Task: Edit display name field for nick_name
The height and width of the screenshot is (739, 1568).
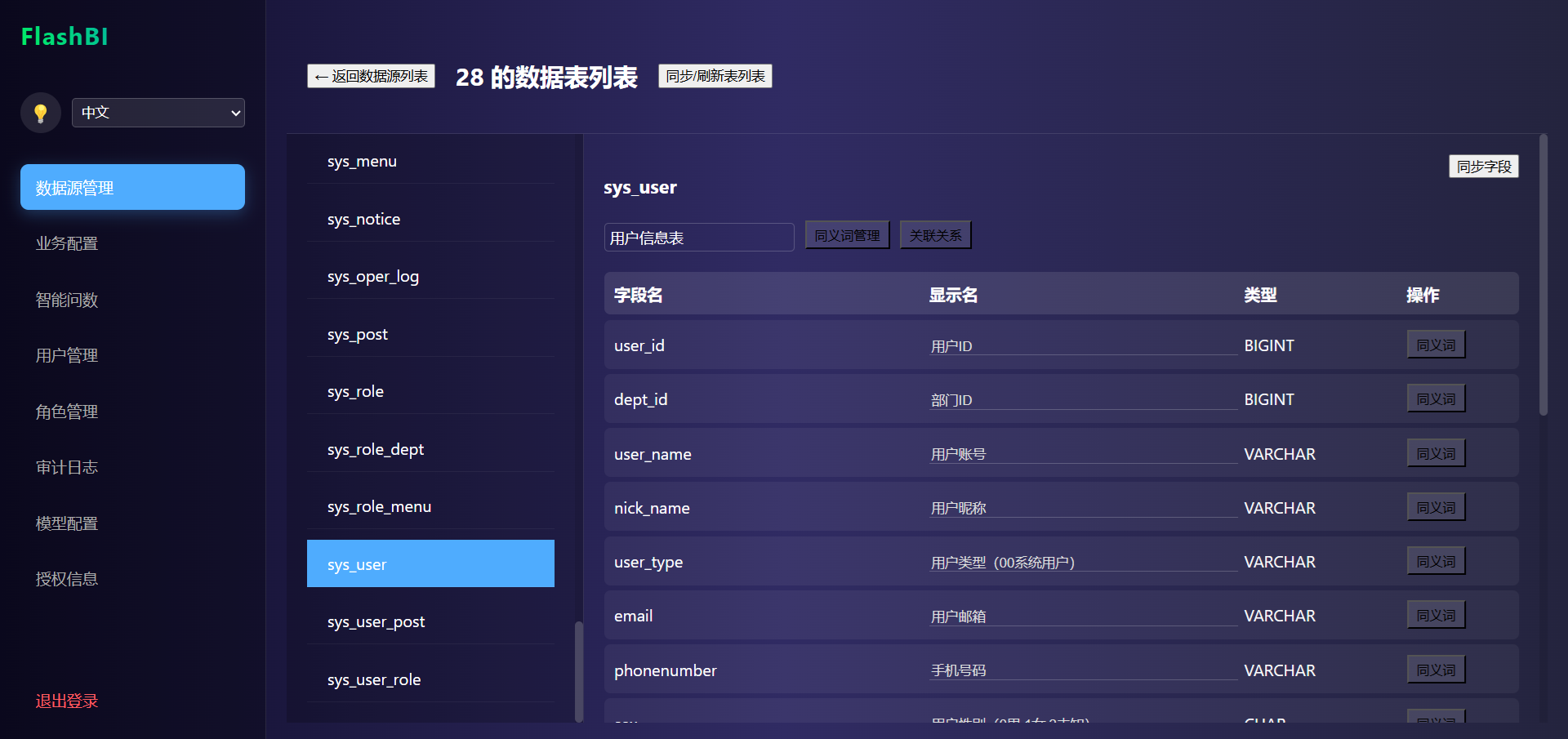Action: pos(1083,508)
